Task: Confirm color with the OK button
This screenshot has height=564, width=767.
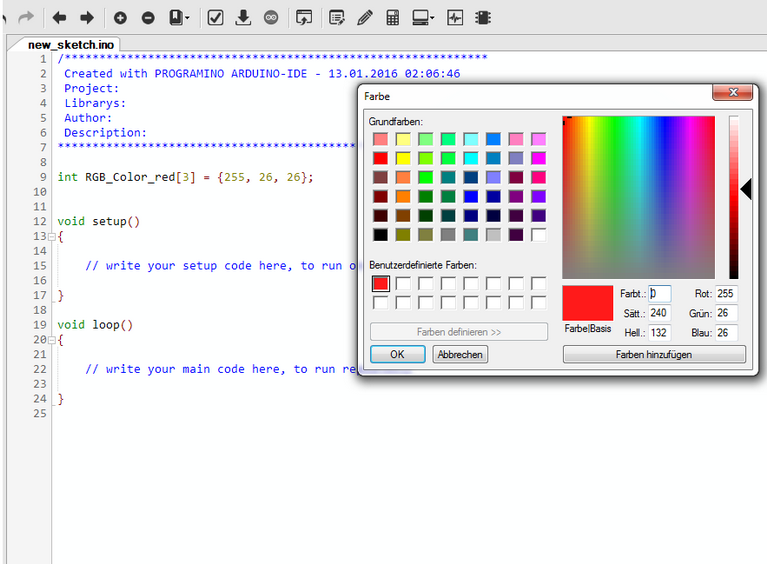Action: point(397,354)
